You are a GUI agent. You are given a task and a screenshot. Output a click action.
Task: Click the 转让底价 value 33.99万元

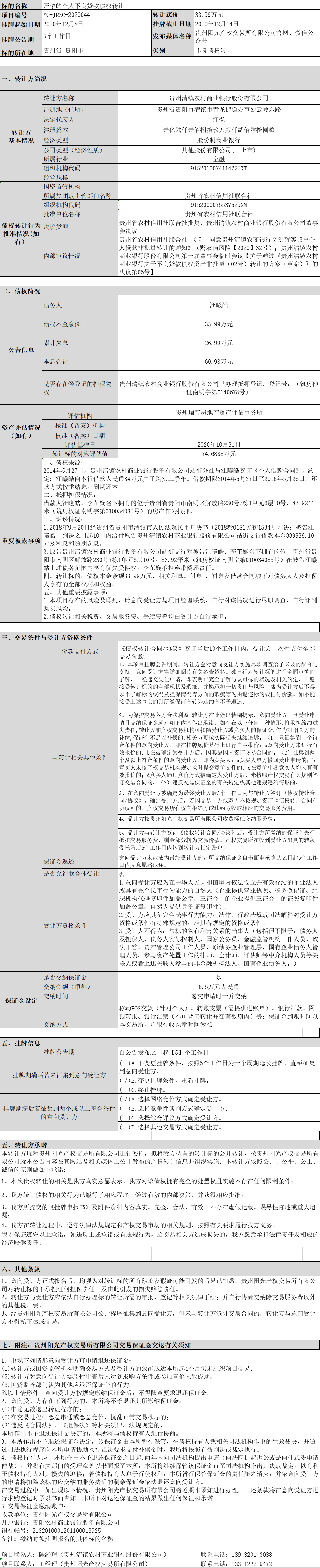209,14
